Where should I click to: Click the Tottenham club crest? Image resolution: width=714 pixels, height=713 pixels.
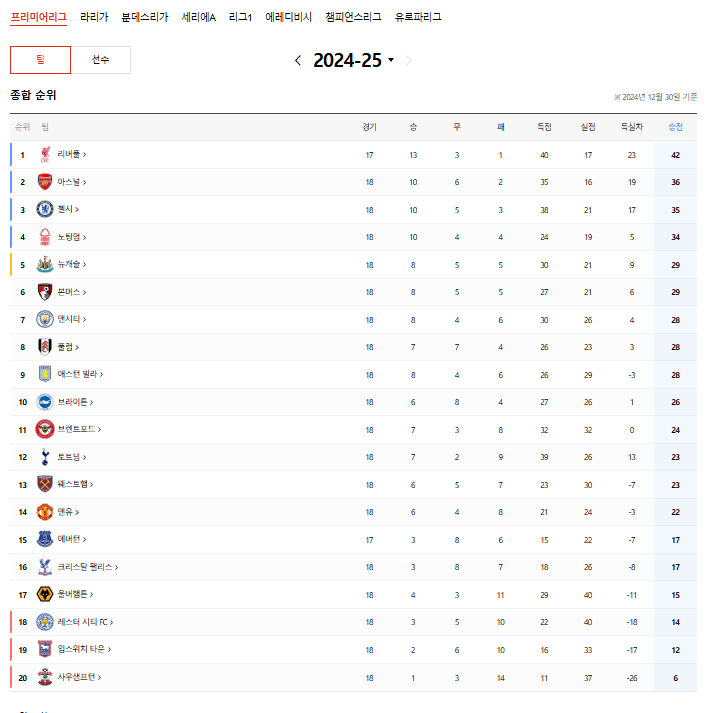click(45, 457)
